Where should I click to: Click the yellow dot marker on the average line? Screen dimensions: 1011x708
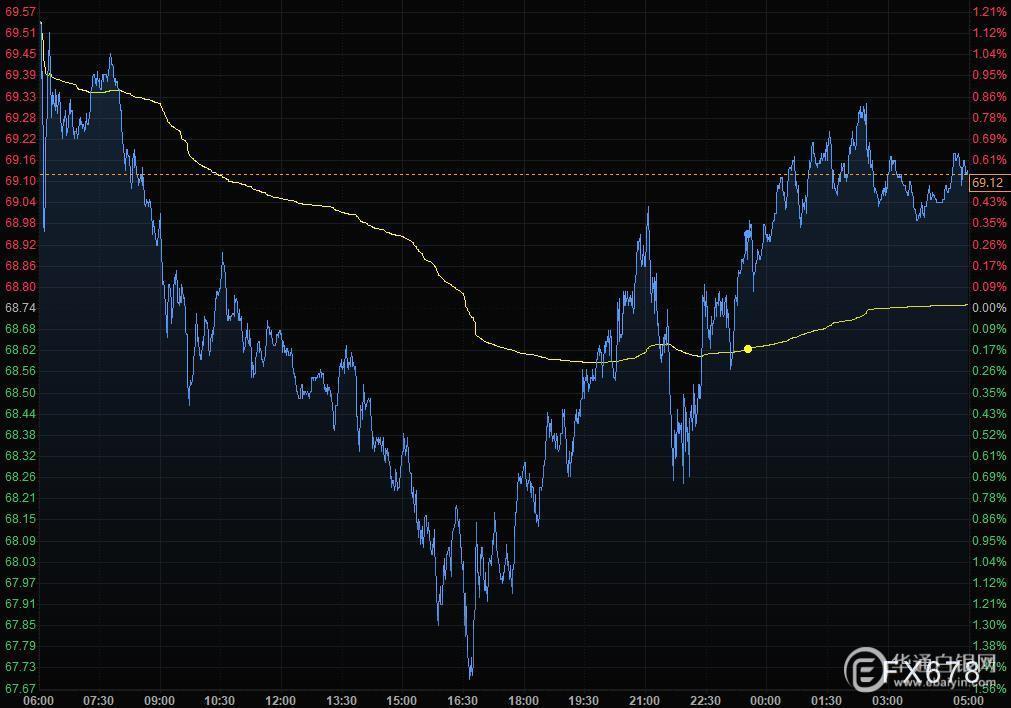pos(748,349)
